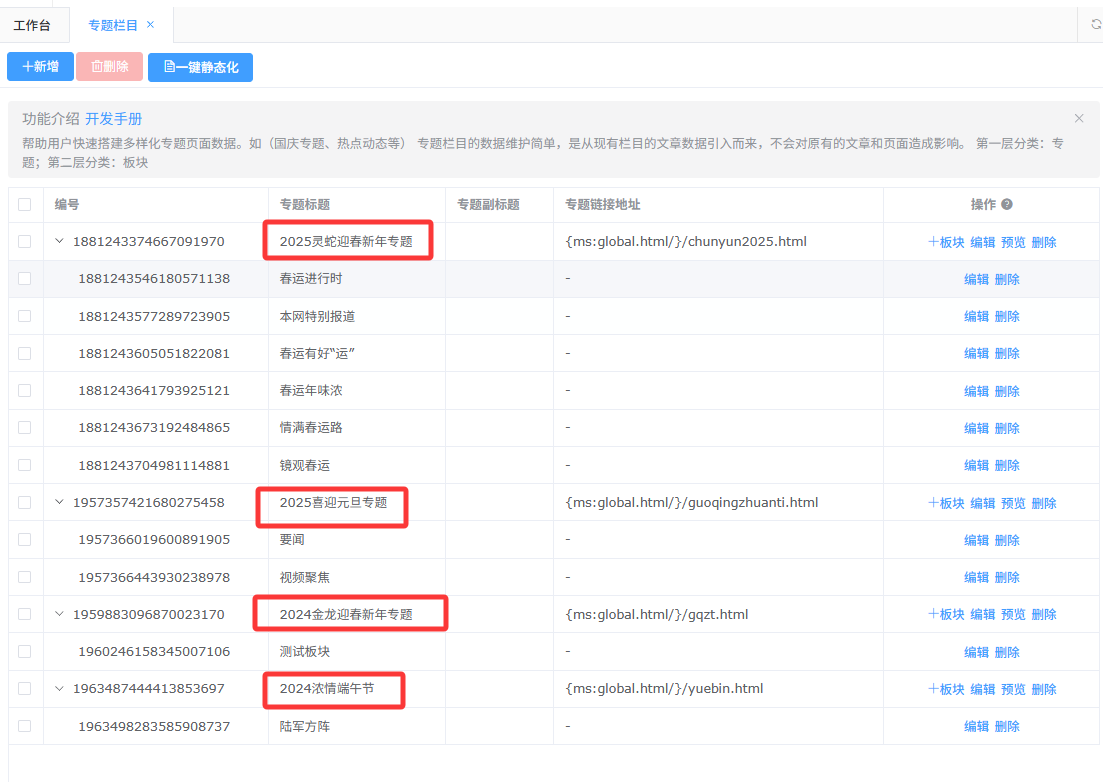The height and width of the screenshot is (782, 1103).
Task: Preview the 2024金龙迎春新年专题 topic
Action: (1013, 614)
